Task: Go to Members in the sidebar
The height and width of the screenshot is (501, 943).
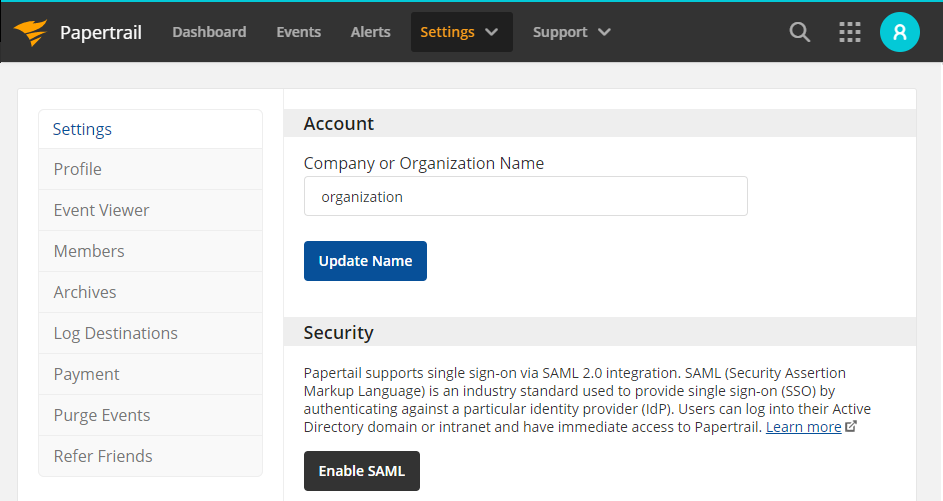Action: [x=89, y=251]
